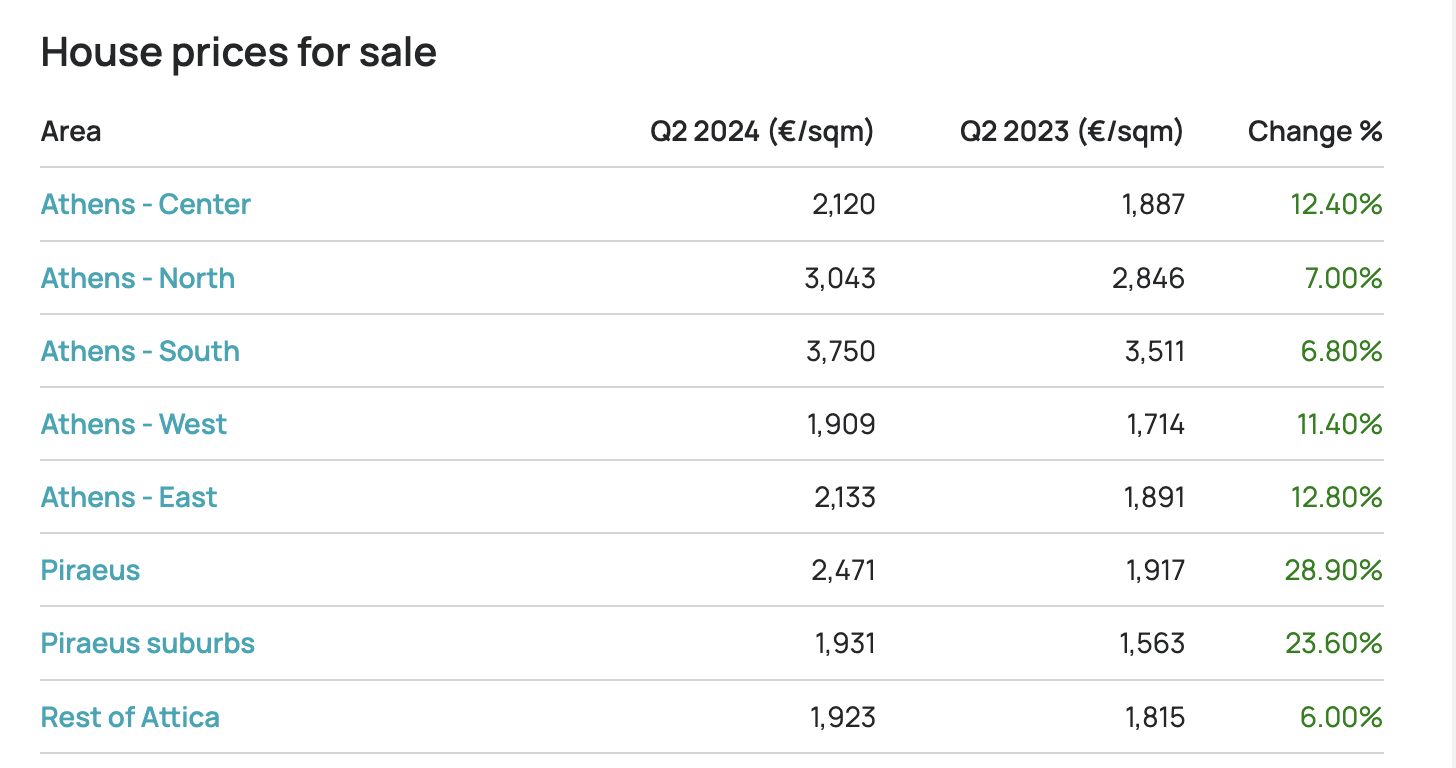Click the 6.00% change for Rest of Attica
Screen dimensions: 1456x768
pos(1340,717)
